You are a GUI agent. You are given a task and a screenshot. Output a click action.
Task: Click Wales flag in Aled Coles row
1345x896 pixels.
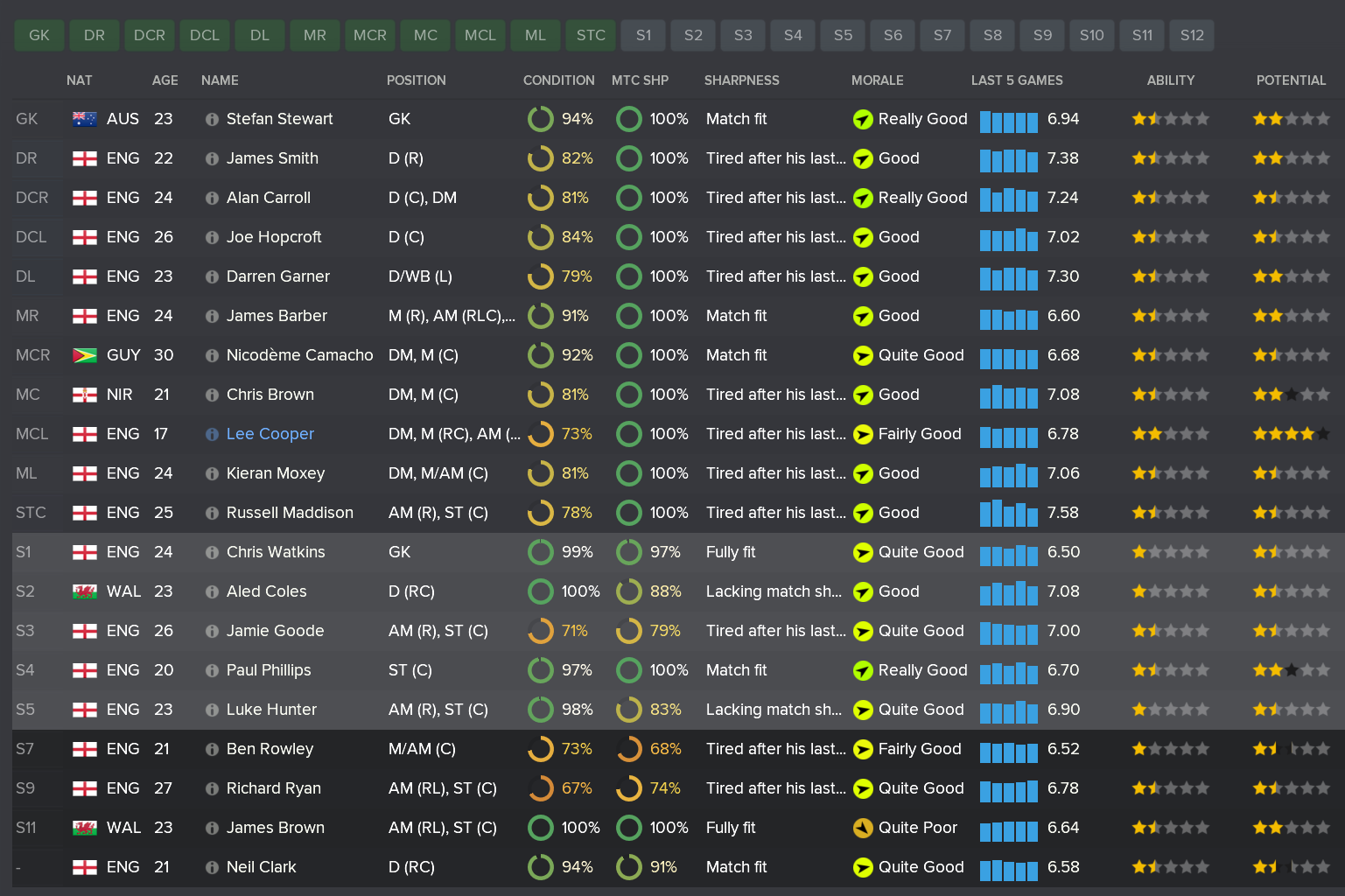pos(85,592)
